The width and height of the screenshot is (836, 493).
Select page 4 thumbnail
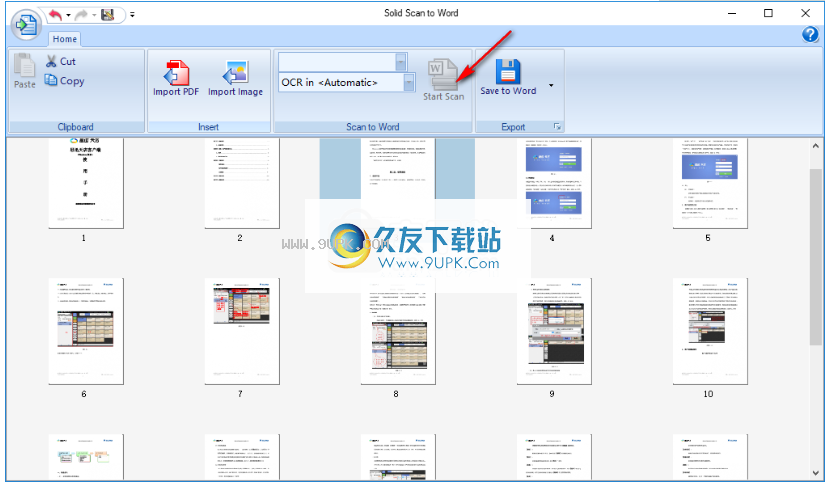[554, 183]
